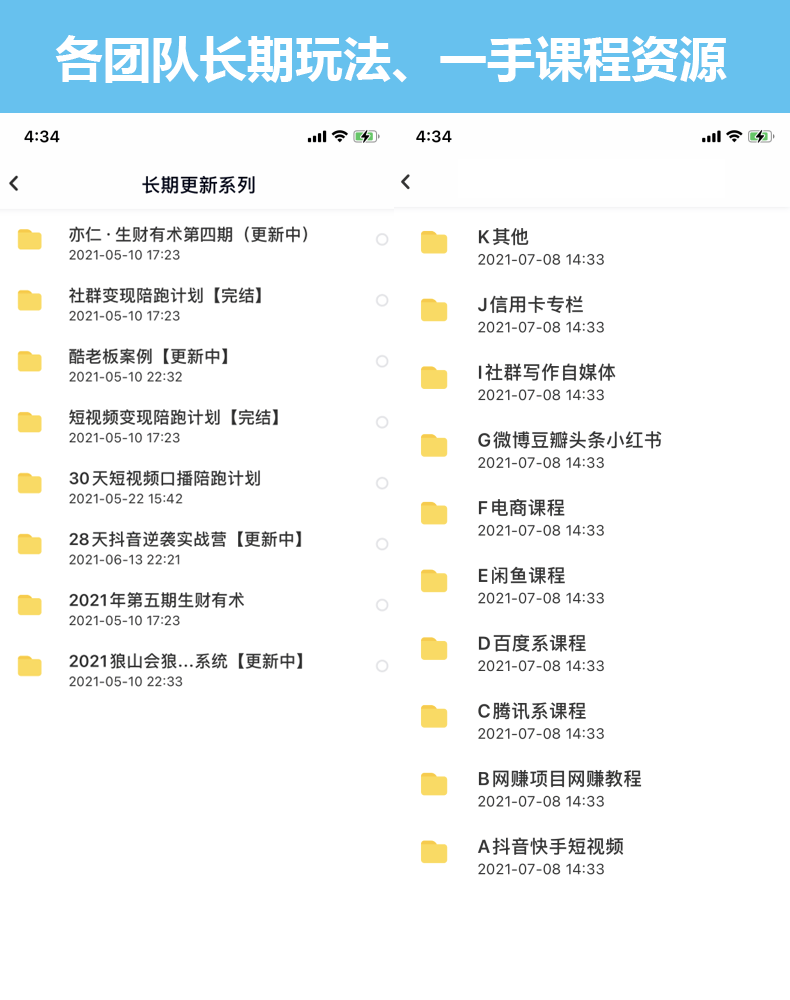Select radio circle for 社群变现陪跑计划【完结】
The height and width of the screenshot is (1000, 790).
tap(382, 300)
